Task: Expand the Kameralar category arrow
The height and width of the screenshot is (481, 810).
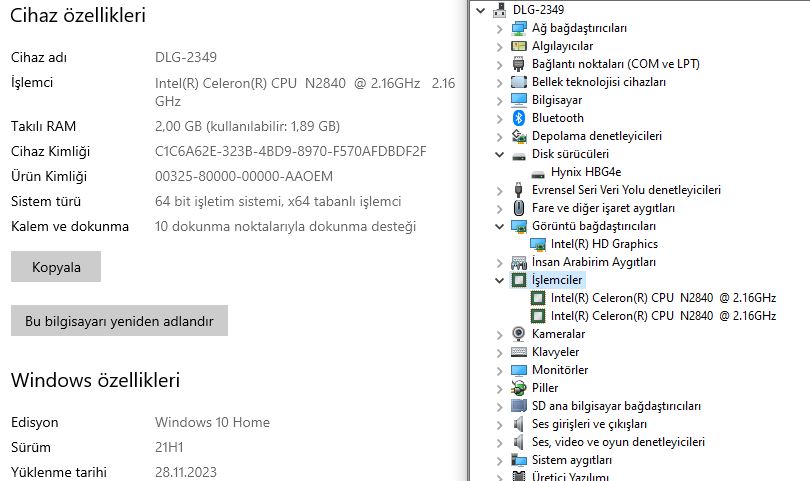Action: click(500, 335)
